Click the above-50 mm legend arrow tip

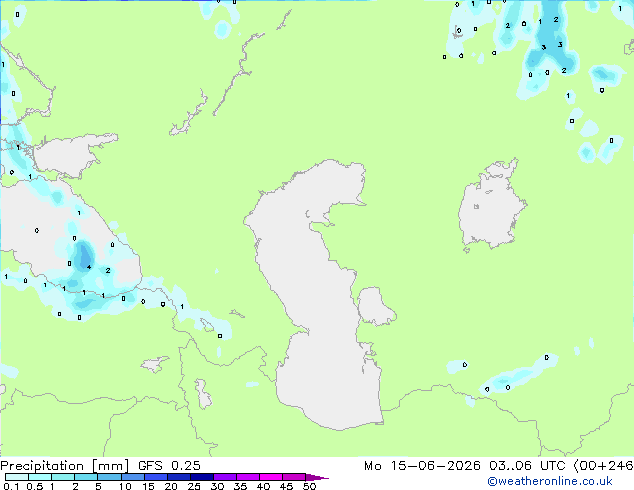pos(317,477)
